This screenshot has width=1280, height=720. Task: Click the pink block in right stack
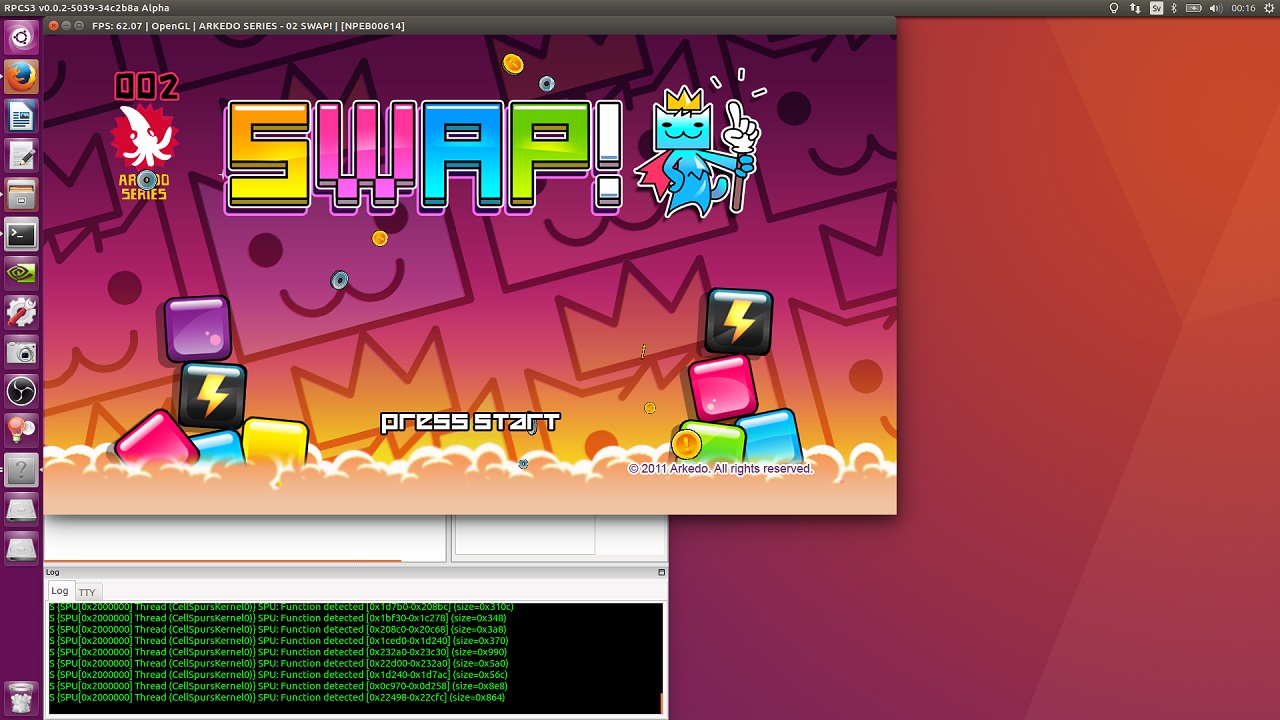722,387
